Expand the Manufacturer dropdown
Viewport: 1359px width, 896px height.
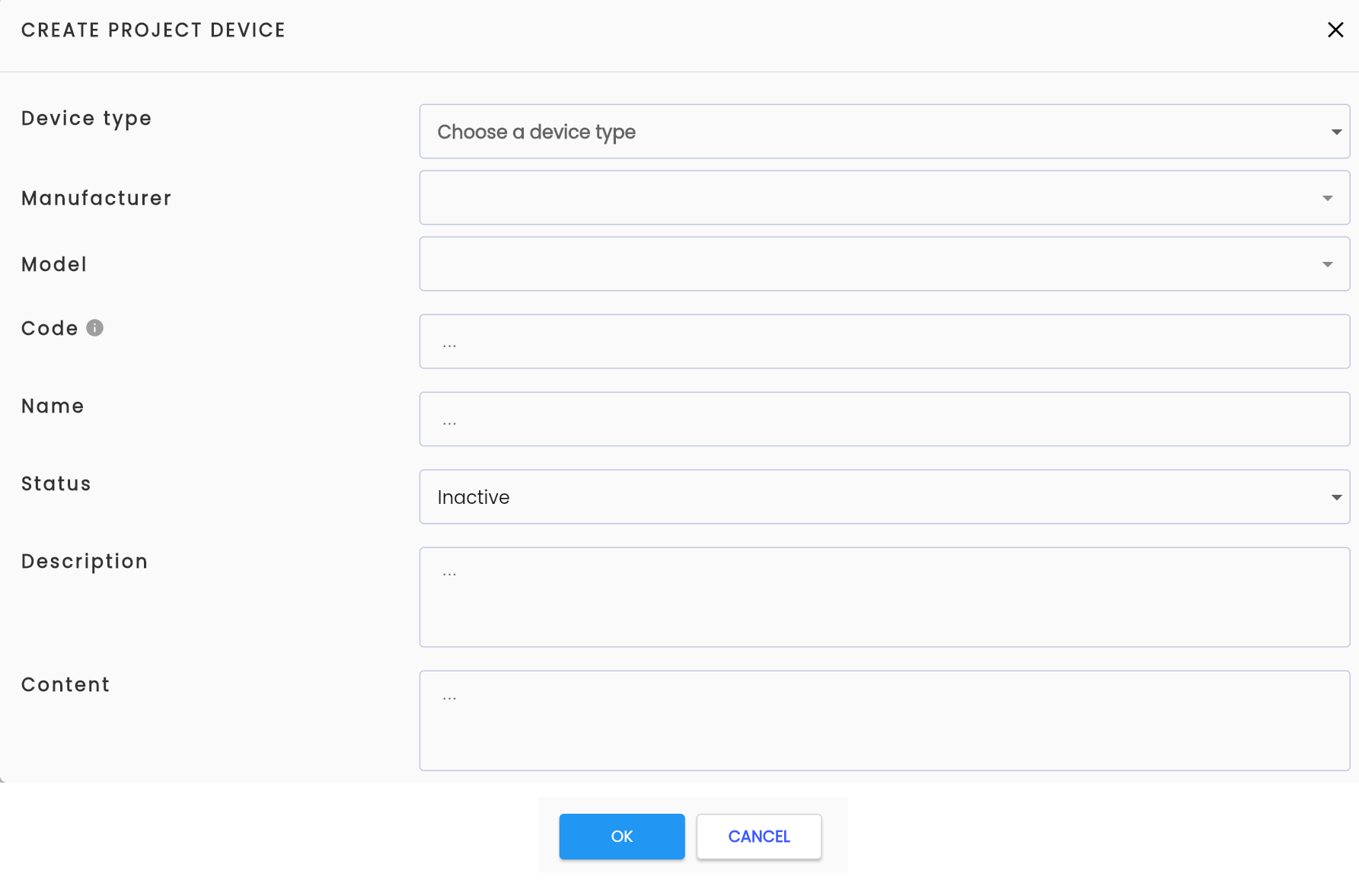pos(885,198)
